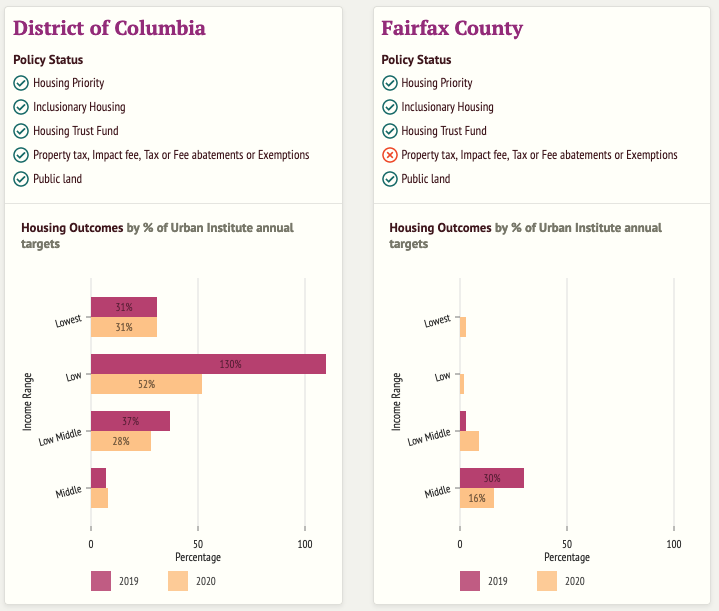
Task: Toggle 2019 legend swatch in Fairfax County chart
Action: 470,581
